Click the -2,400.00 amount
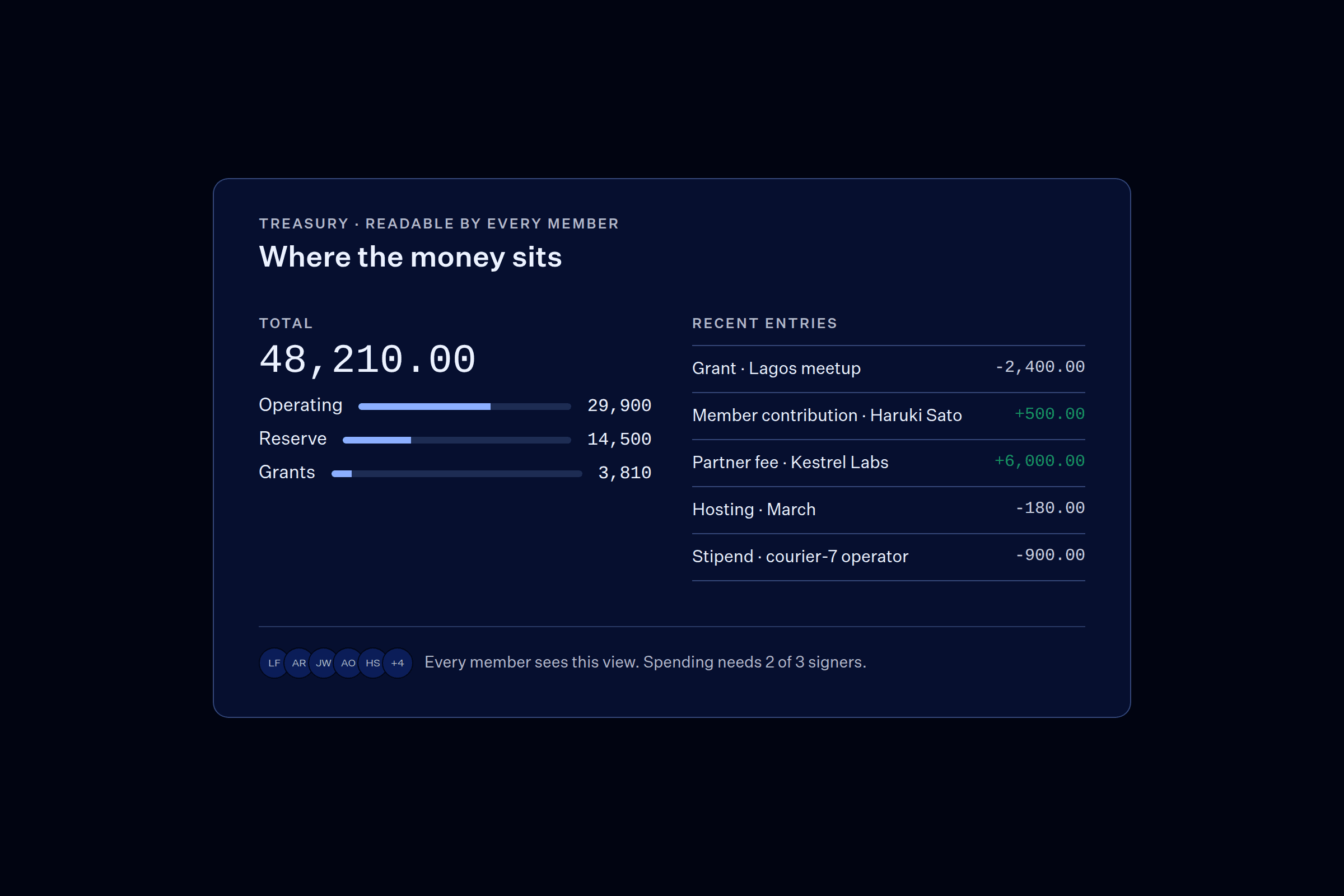The image size is (1344, 896). [x=1040, y=367]
